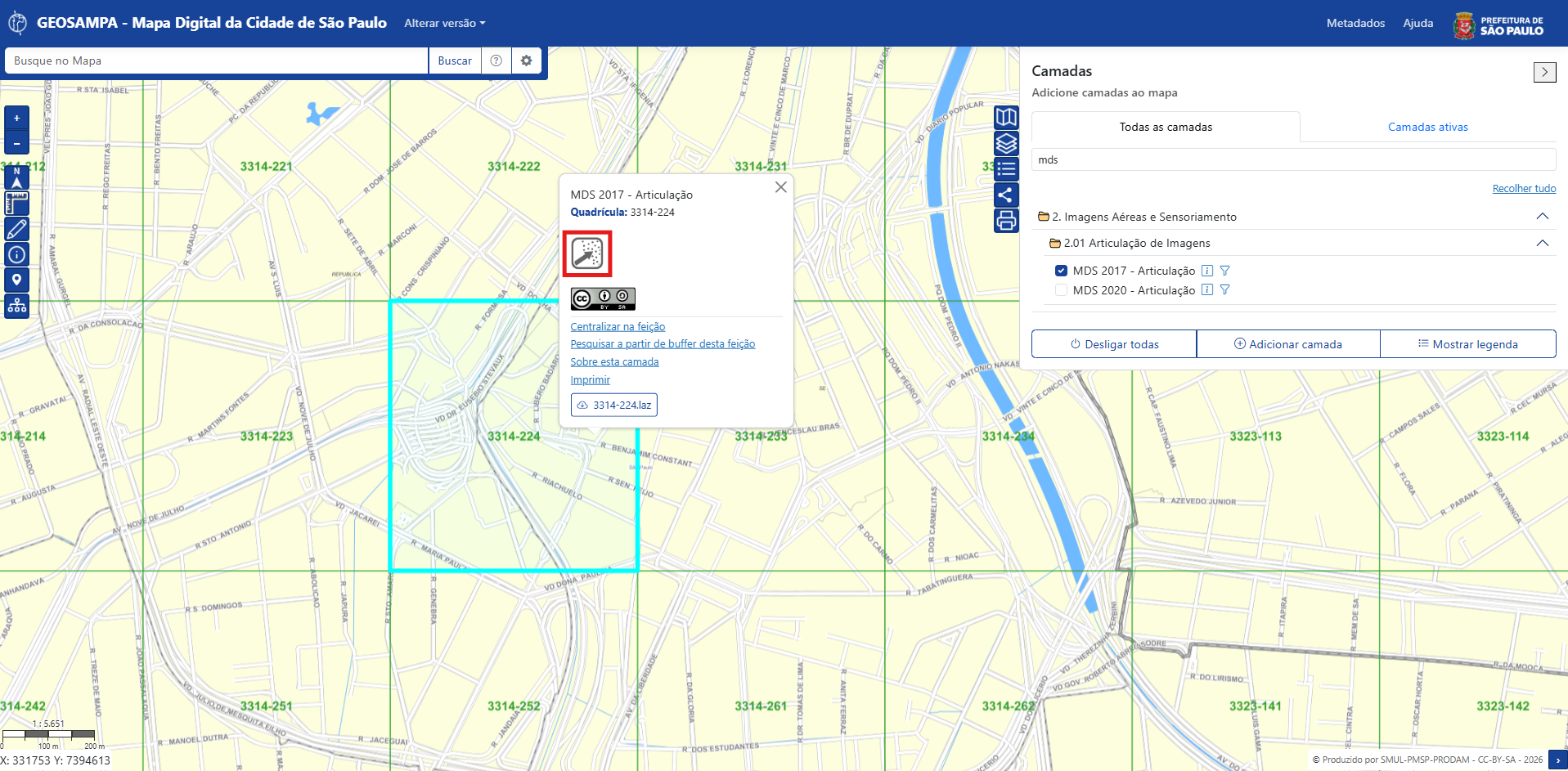Collapse the 2. Imagens Aéreas e Sensoriamento group
The width and height of the screenshot is (1568, 771).
pyautogui.click(x=1543, y=217)
